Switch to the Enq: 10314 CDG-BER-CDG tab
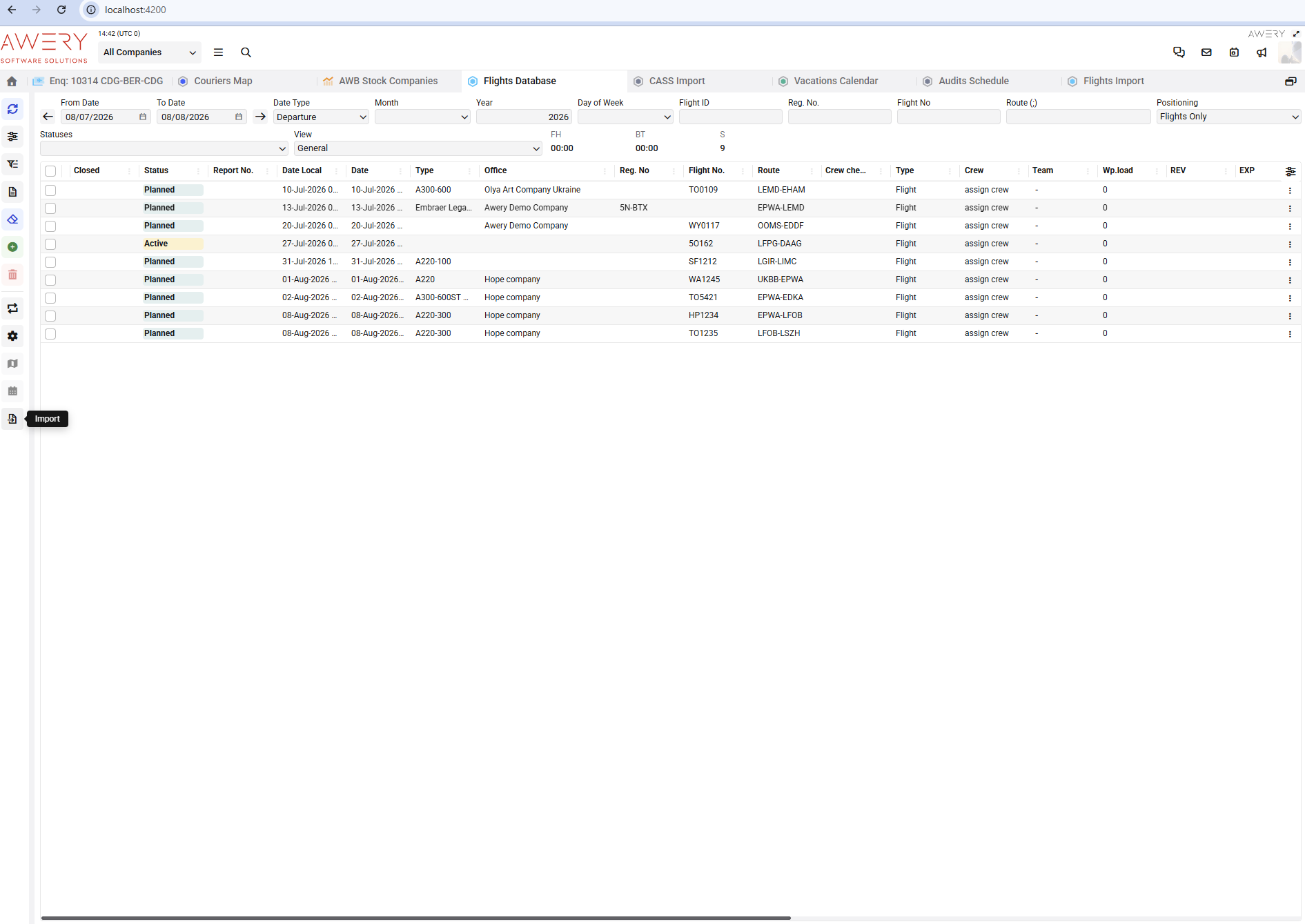The width and height of the screenshot is (1305, 924). click(99, 81)
